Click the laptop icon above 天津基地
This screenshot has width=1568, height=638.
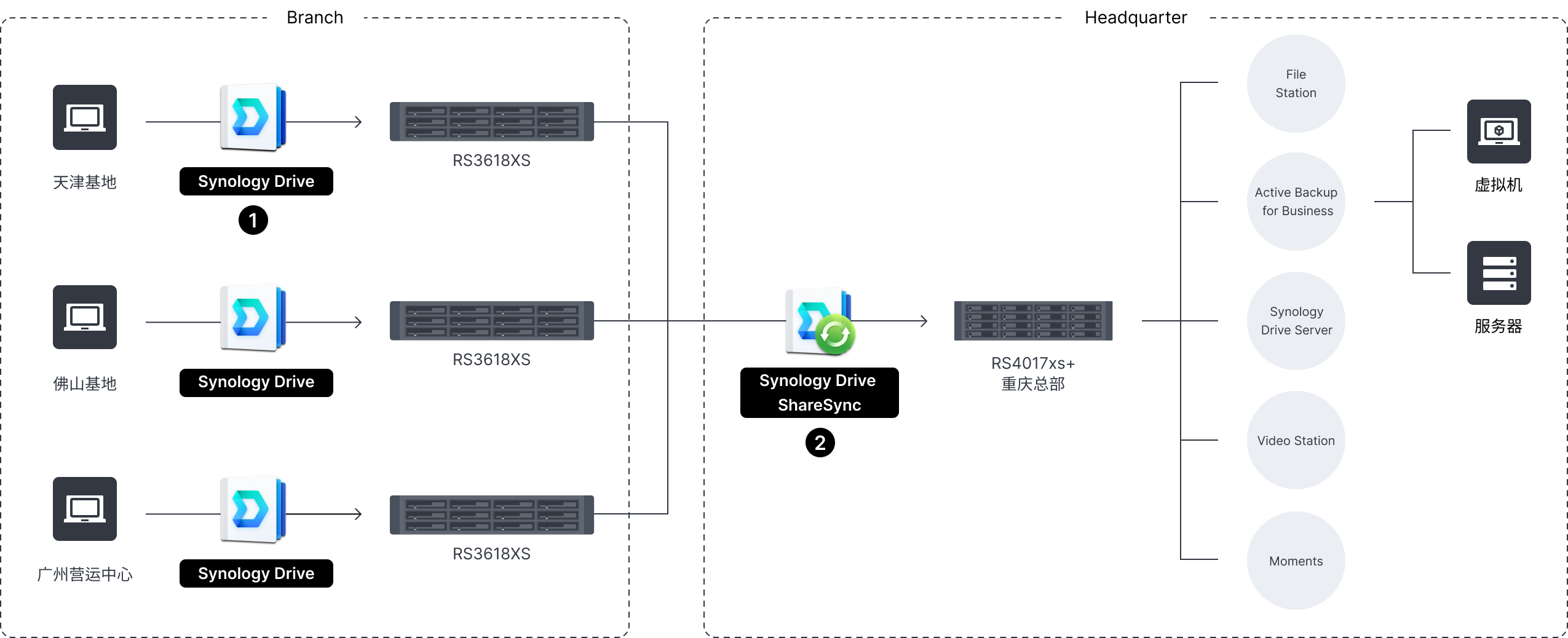click(x=85, y=117)
